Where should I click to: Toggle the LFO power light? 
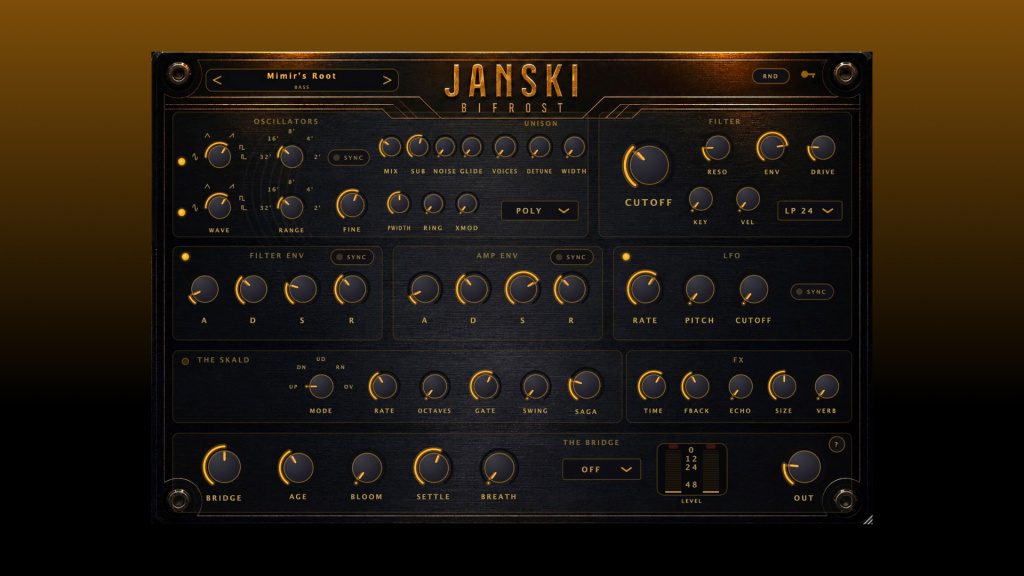tap(626, 257)
